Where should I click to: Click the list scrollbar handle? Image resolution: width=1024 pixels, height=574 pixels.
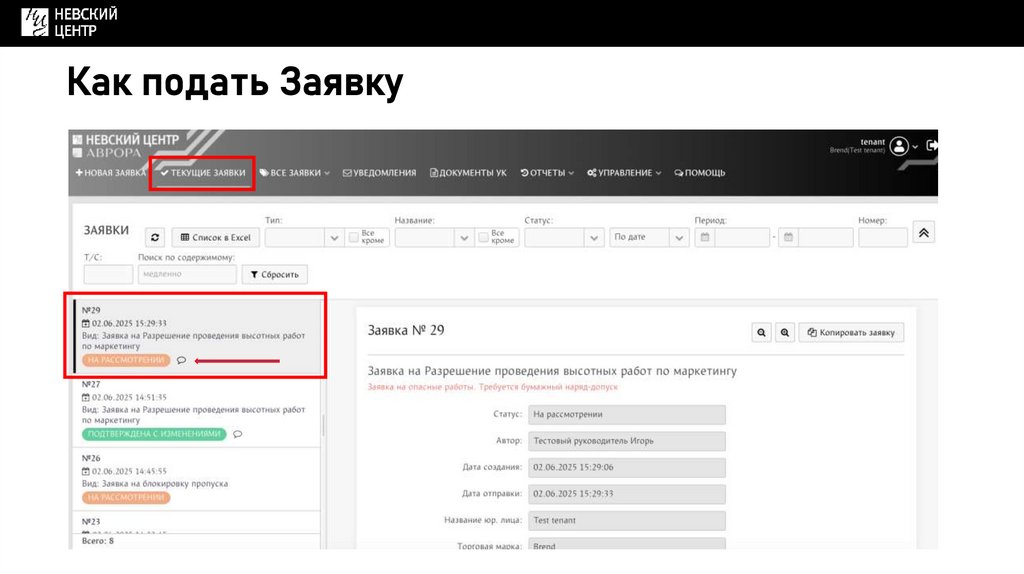tap(323, 426)
